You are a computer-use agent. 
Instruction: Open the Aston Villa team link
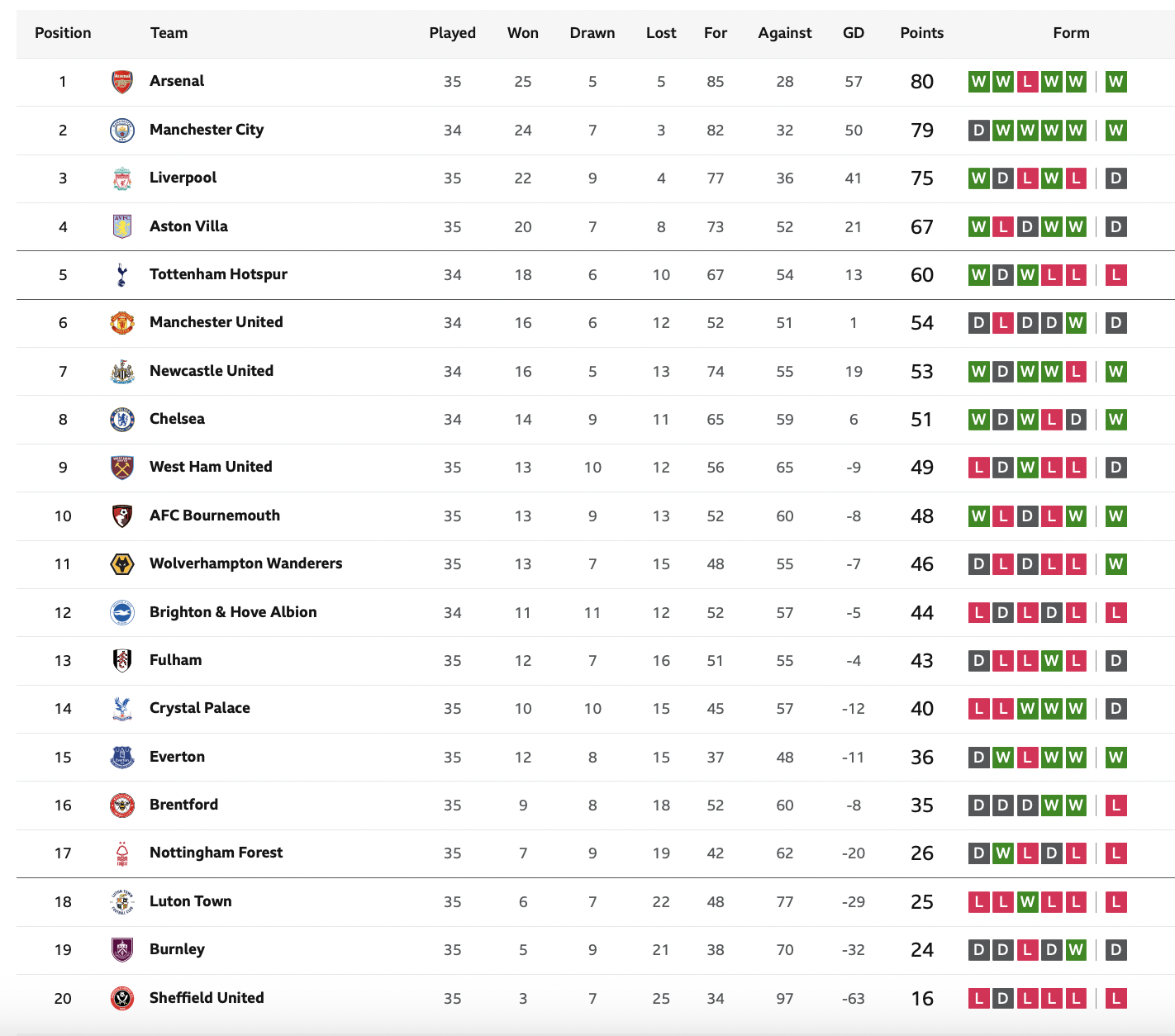point(188,226)
